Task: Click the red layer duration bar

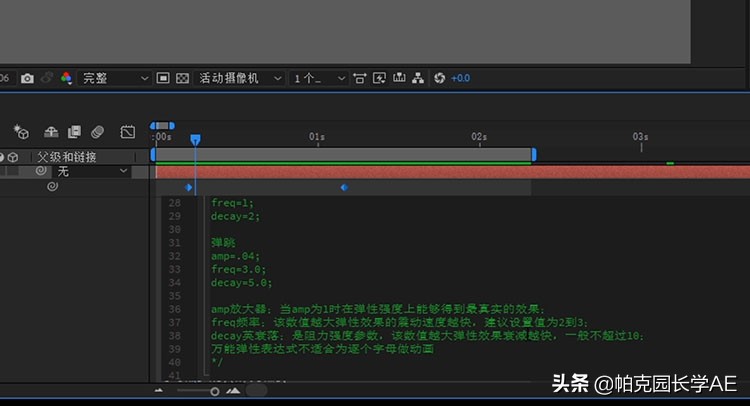Action: (452, 172)
